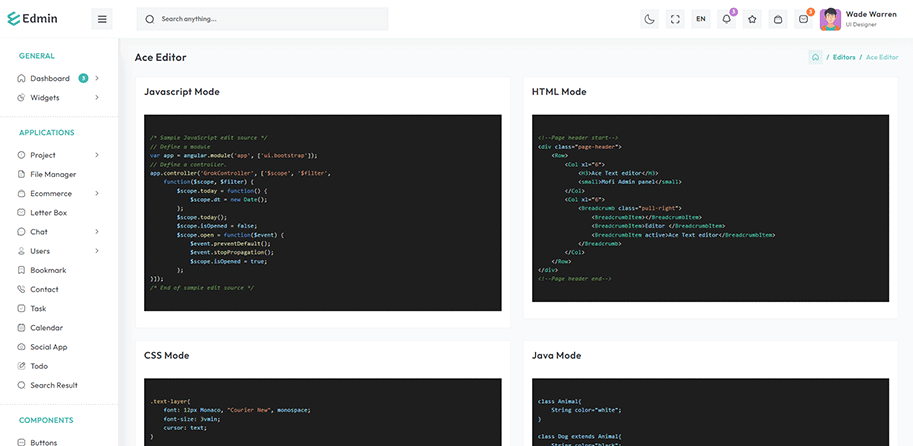The width and height of the screenshot is (913, 446).
Task: Open the messages envelope icon
Action: point(803,19)
